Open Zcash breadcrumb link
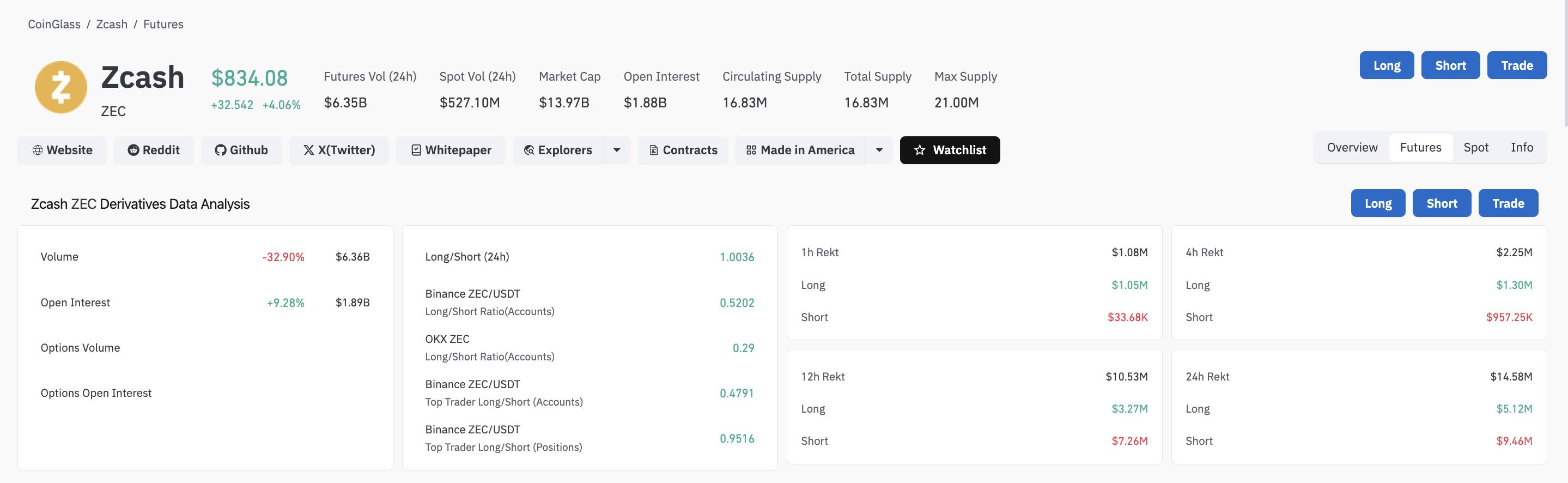Screen dimensions: 1568x483 [x=112, y=25]
